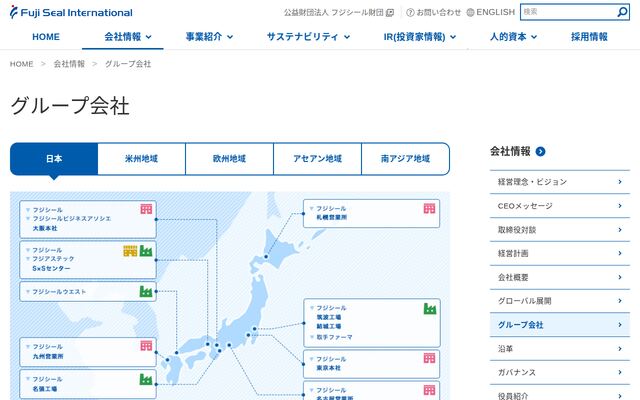
Task: Click the green factory icon in 筑波工場 card
Action: coord(429,309)
